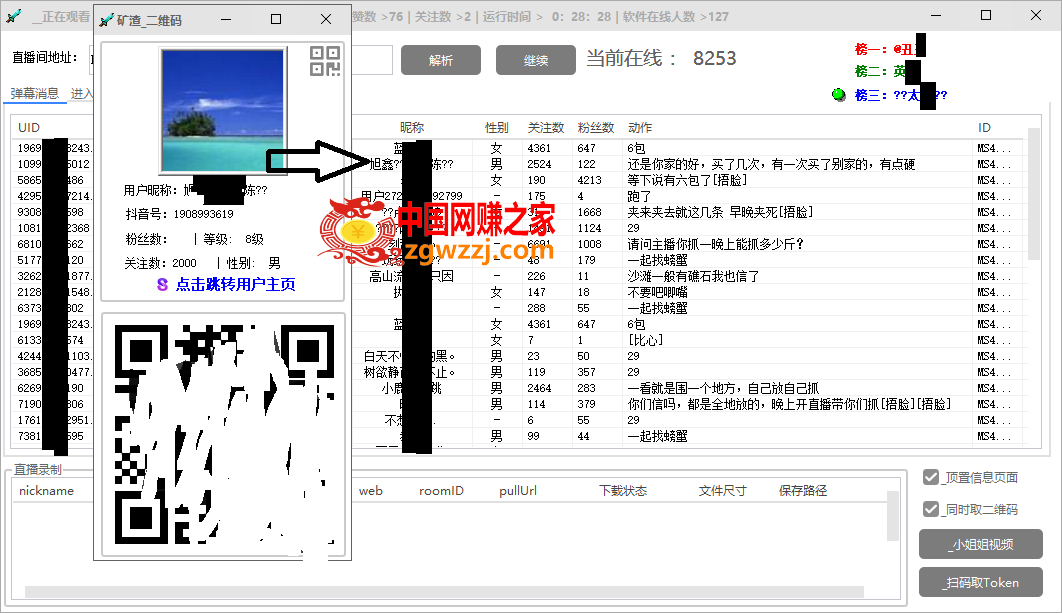Maximize the main application window

986,16
